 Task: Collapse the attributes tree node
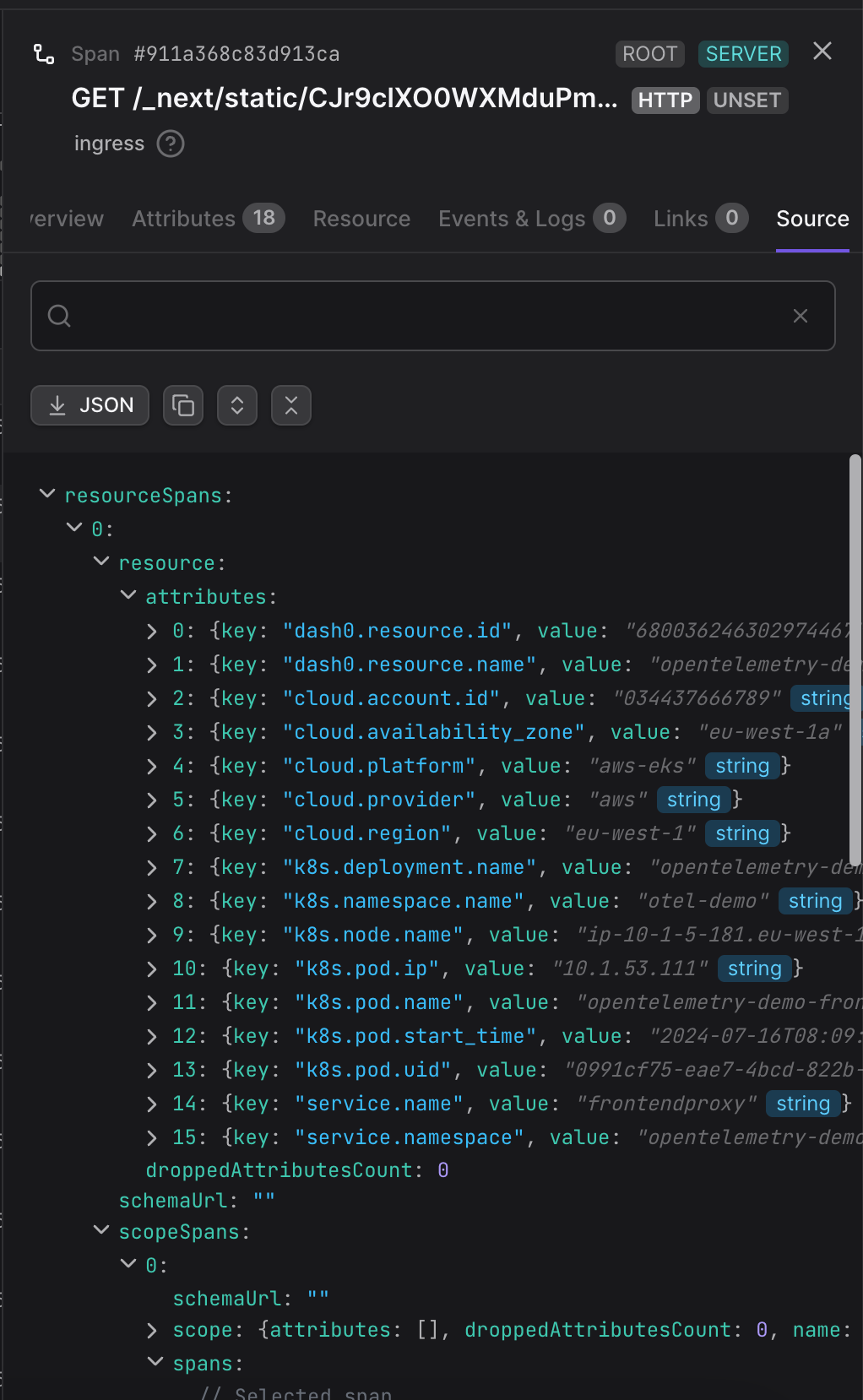tap(128, 595)
